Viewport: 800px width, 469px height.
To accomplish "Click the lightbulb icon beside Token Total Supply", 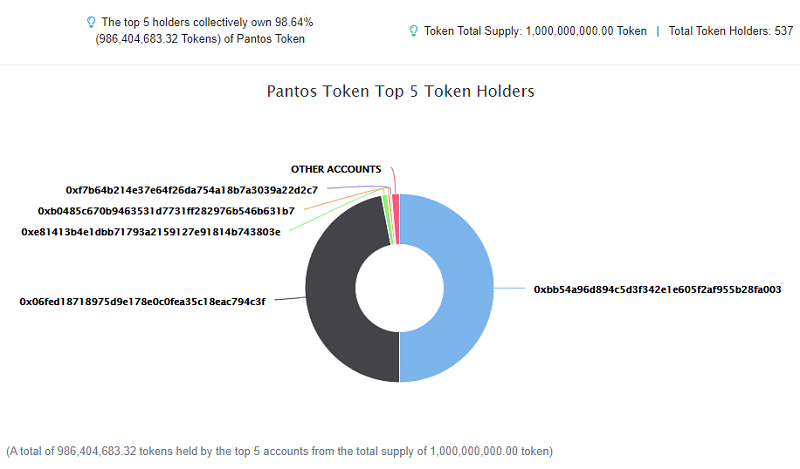I will (x=413, y=31).
